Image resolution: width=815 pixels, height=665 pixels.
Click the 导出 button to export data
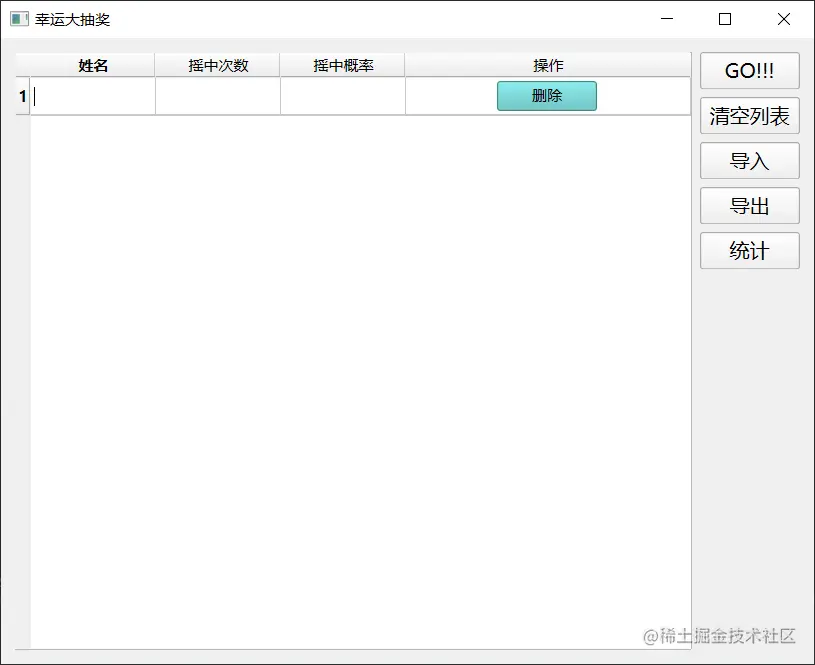click(749, 205)
